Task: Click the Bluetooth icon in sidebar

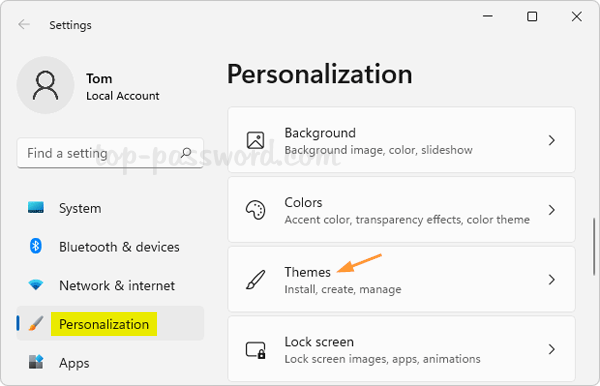Action: (36, 246)
